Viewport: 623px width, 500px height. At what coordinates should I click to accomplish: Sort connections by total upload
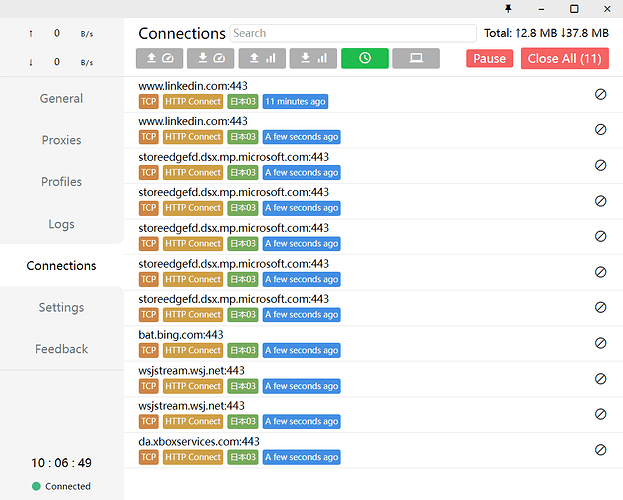262,59
